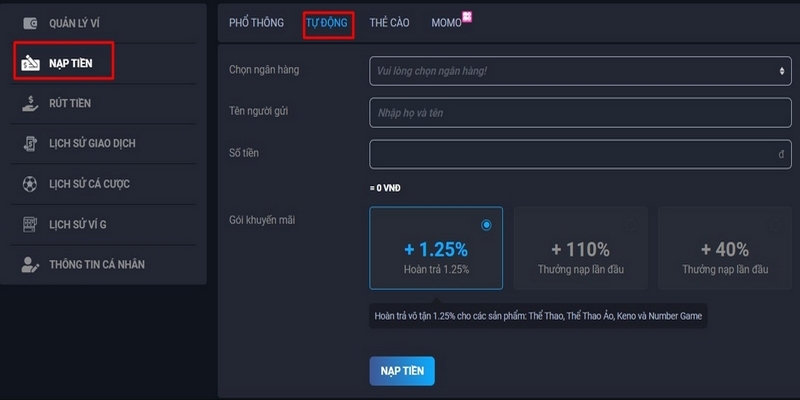This screenshot has height=400, width=800.
Task: Switch to the Thẻ Cào tab
Action: tap(389, 23)
